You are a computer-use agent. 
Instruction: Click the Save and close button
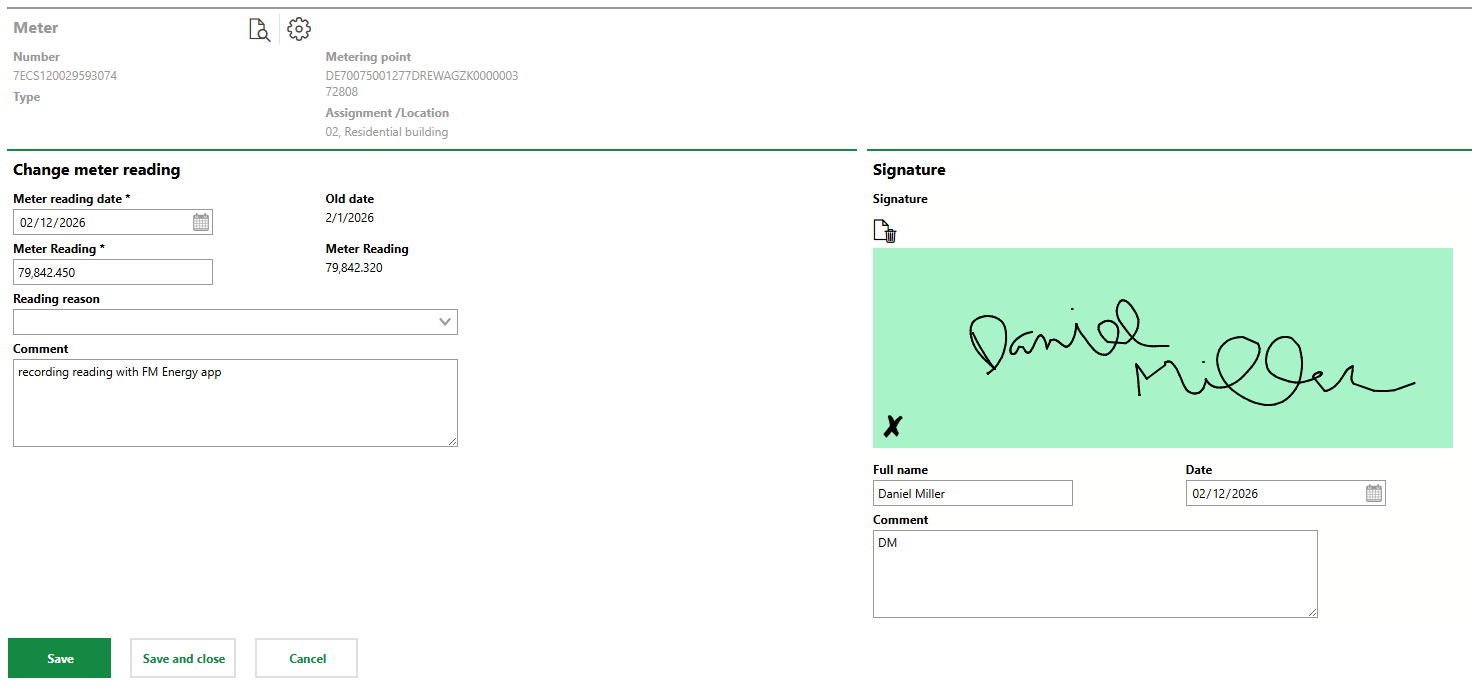(183, 659)
